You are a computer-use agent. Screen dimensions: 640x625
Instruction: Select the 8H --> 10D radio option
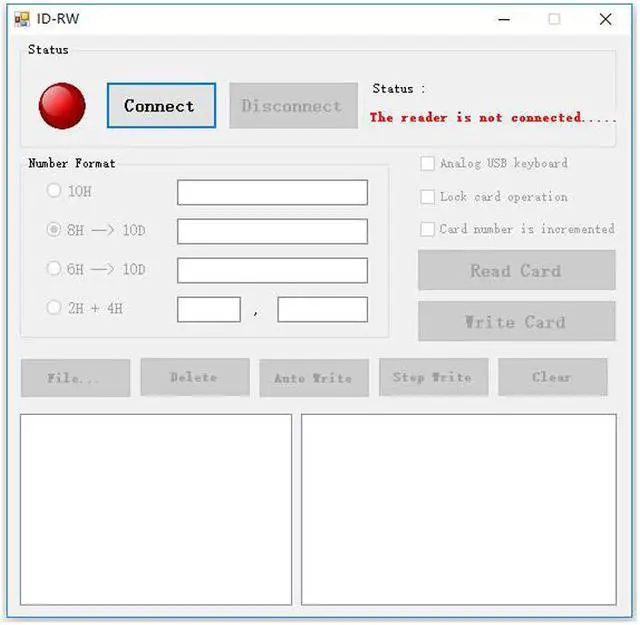point(53,229)
